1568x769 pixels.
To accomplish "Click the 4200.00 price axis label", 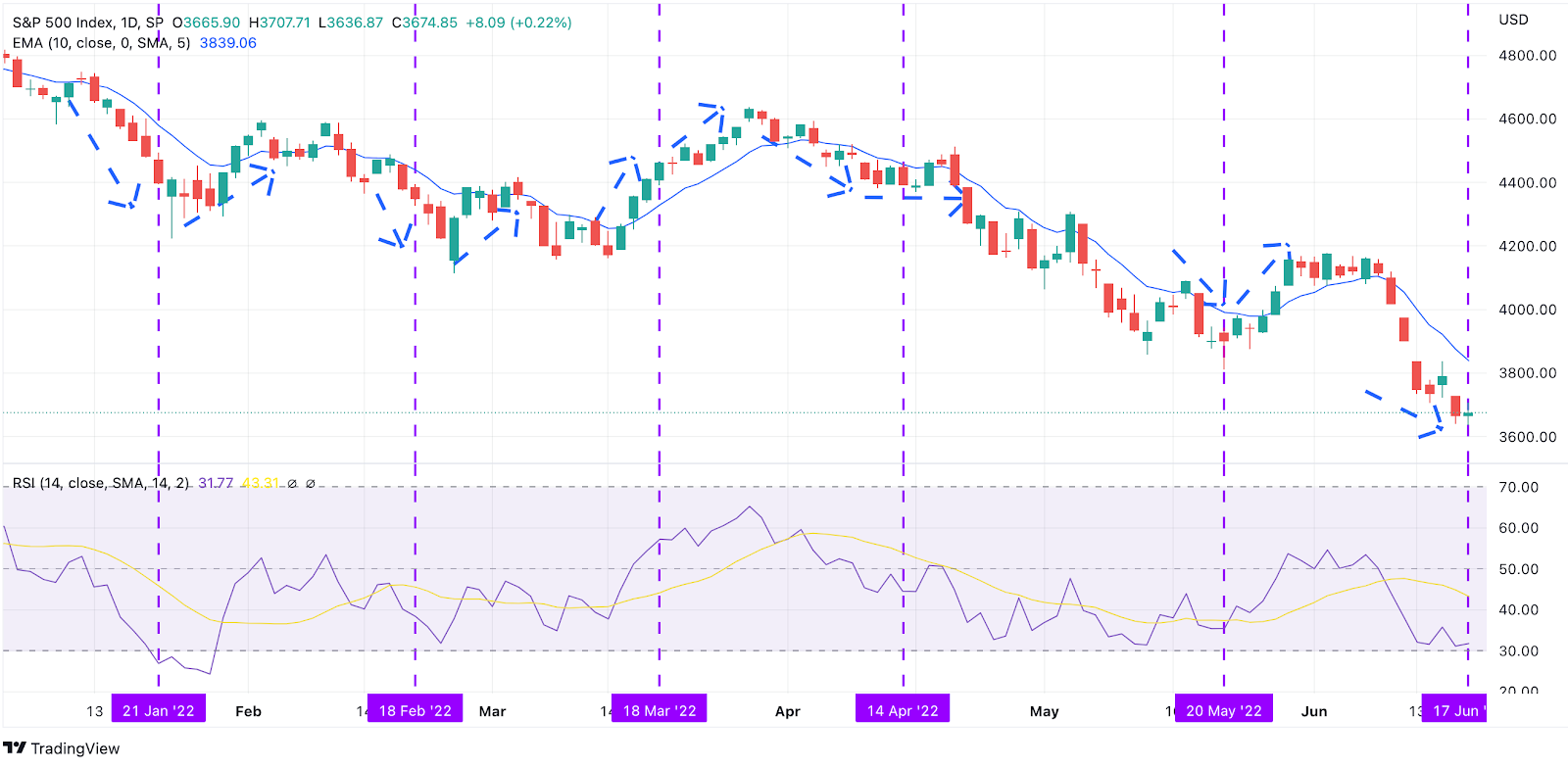I will point(1528,246).
